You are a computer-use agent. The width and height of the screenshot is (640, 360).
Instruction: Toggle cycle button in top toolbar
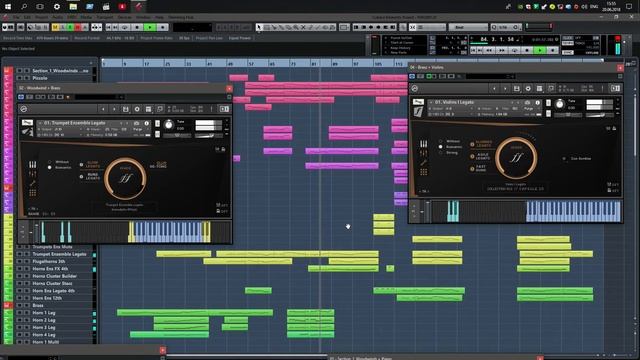click(x=125, y=27)
